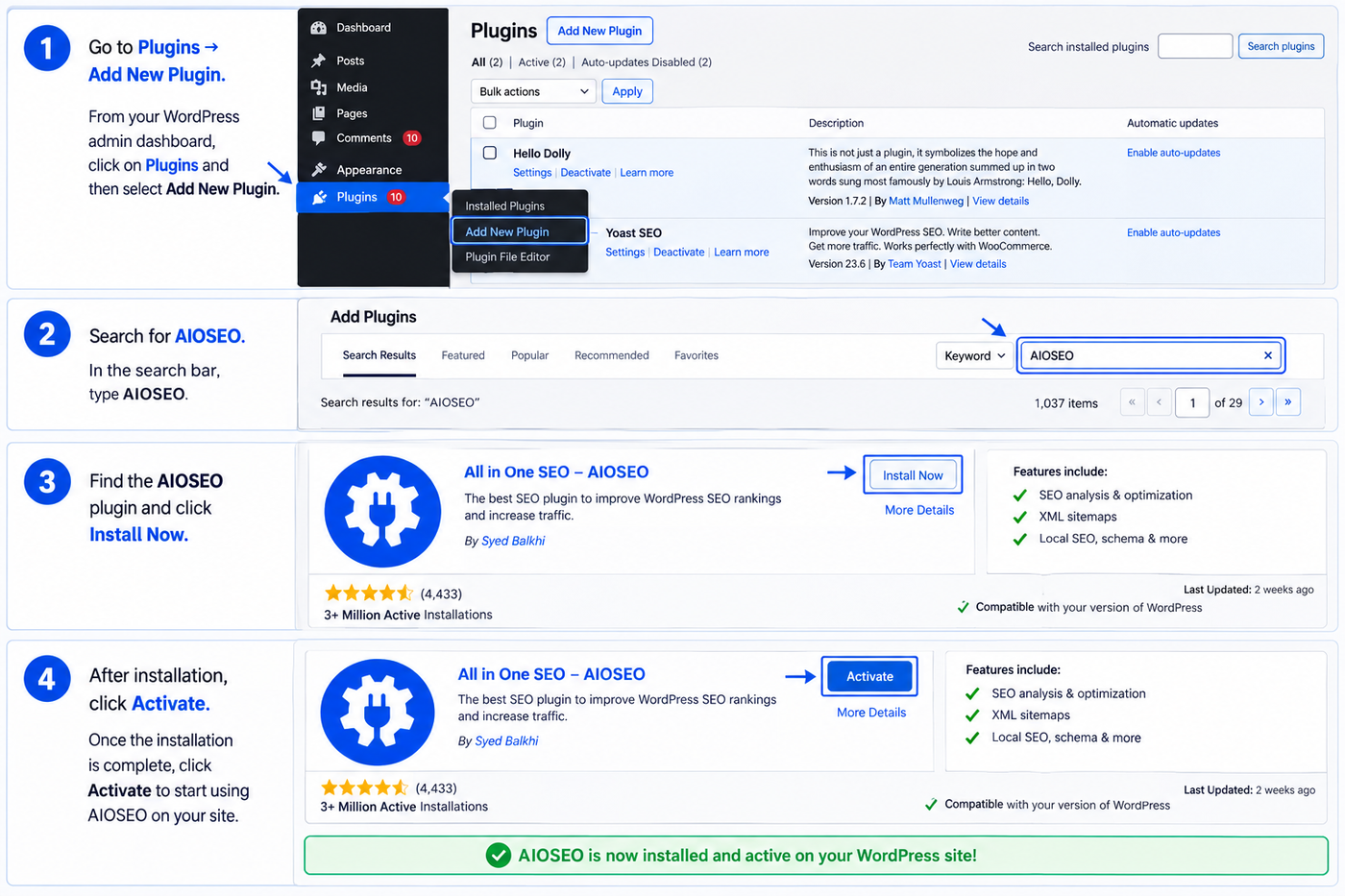Open the Matt Mullenweg author link
The width and height of the screenshot is (1345, 896).
pos(926,201)
